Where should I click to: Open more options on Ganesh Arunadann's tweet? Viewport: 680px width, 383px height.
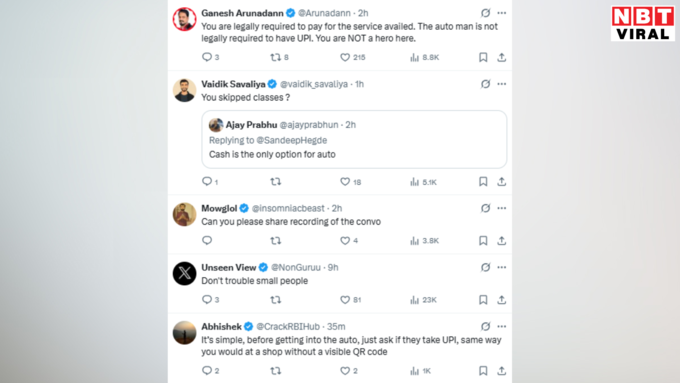tap(502, 13)
